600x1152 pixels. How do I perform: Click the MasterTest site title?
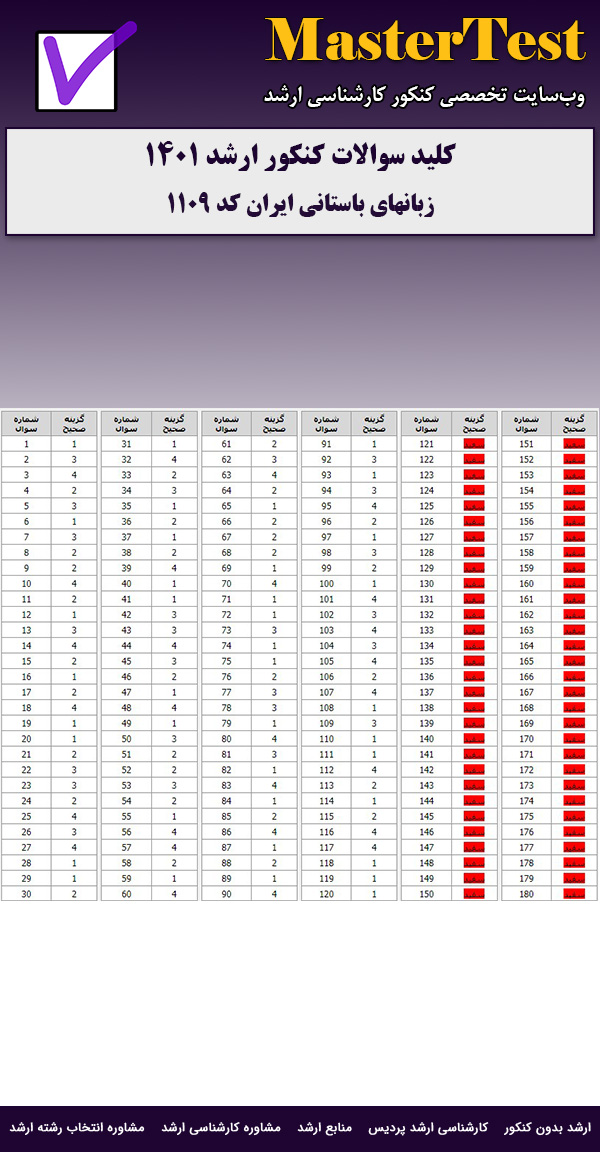click(x=425, y=42)
